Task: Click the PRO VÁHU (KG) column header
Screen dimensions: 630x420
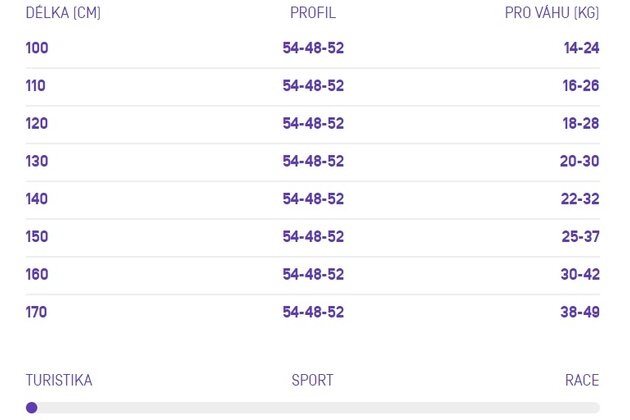Action: [552, 12]
